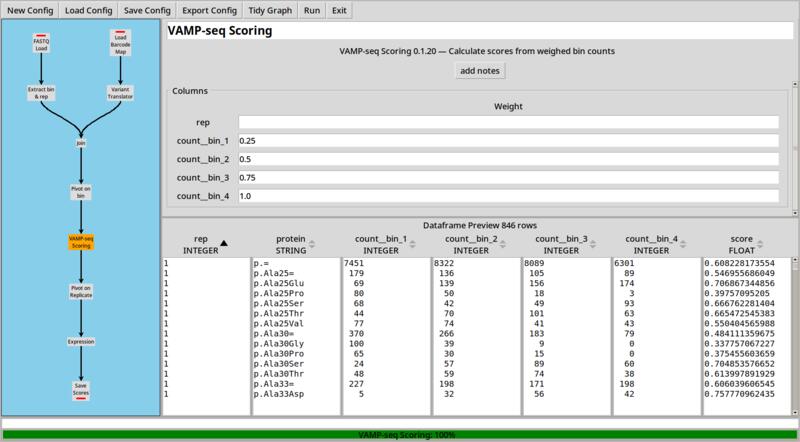Select protein cell p.Ala30Thr
Image resolution: width=800 pixels, height=442 pixels.
pyautogui.click(x=279, y=374)
